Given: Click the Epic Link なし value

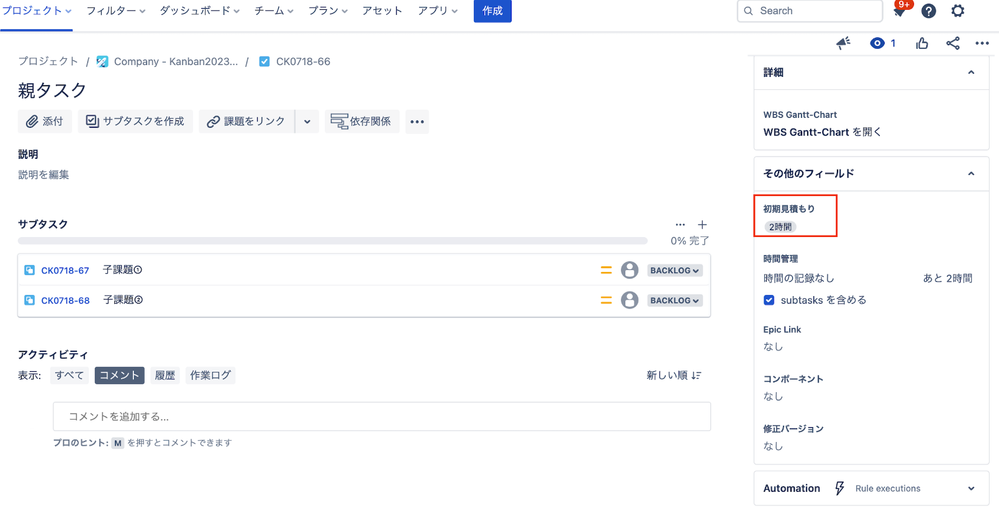Looking at the screenshot, I should [773, 347].
